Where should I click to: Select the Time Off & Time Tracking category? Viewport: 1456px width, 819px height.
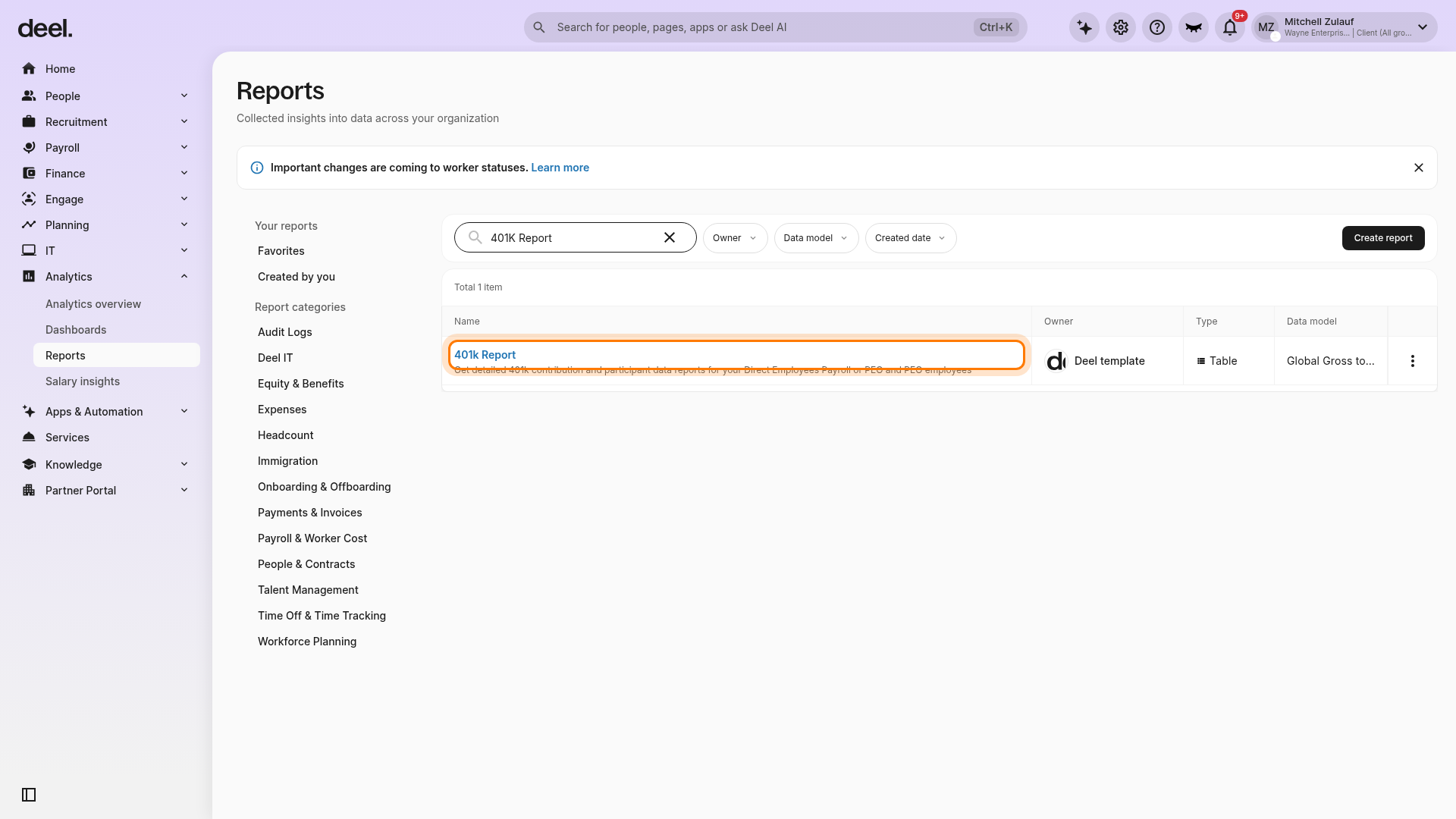322,616
